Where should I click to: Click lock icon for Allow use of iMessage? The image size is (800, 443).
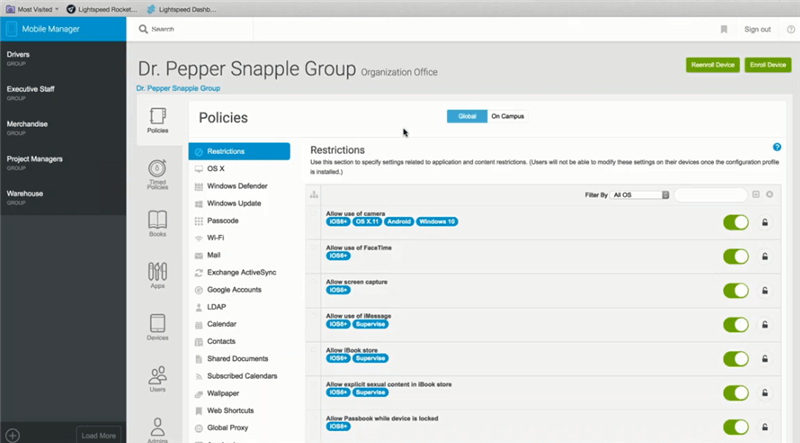coord(765,325)
